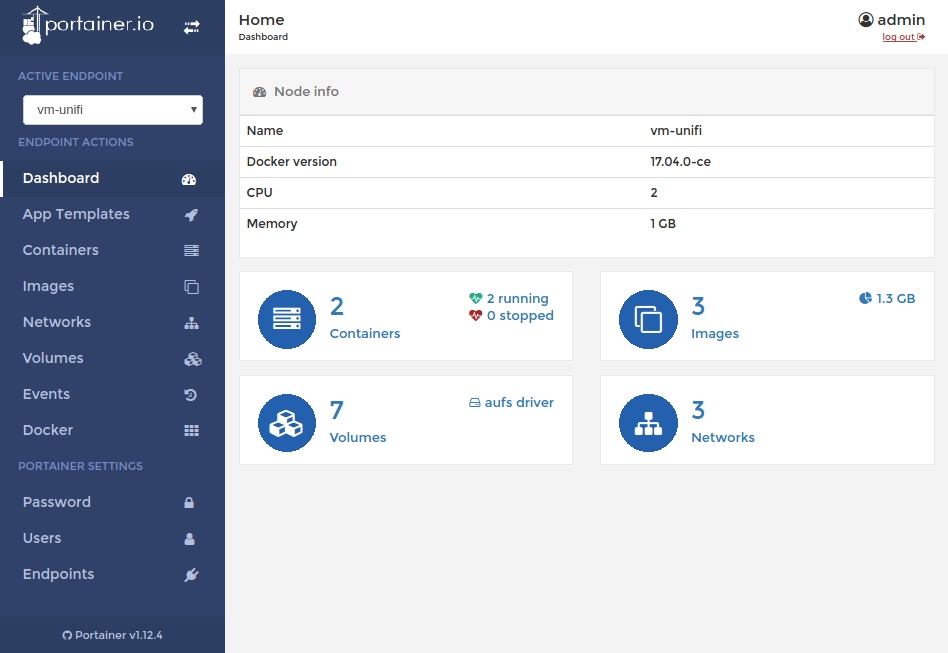Click the App Templates rocket icon
The image size is (948, 653).
coord(191,215)
